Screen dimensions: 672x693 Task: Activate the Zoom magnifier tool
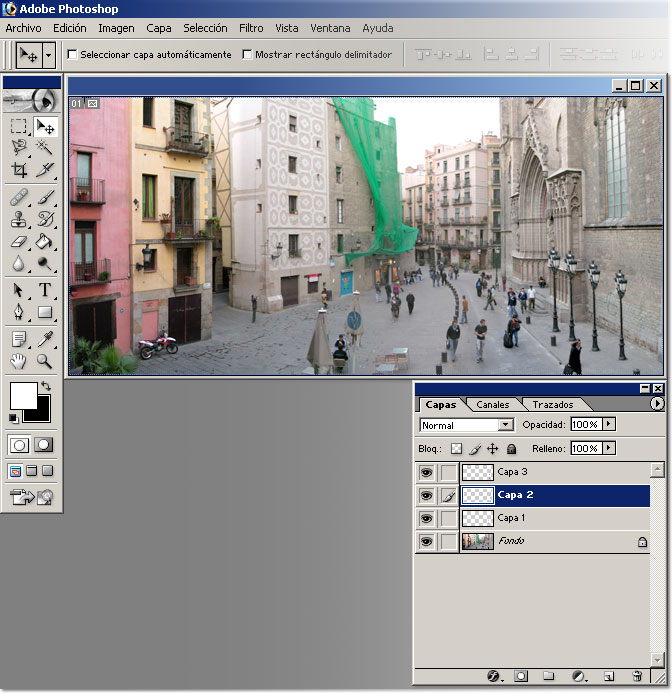click(x=45, y=361)
